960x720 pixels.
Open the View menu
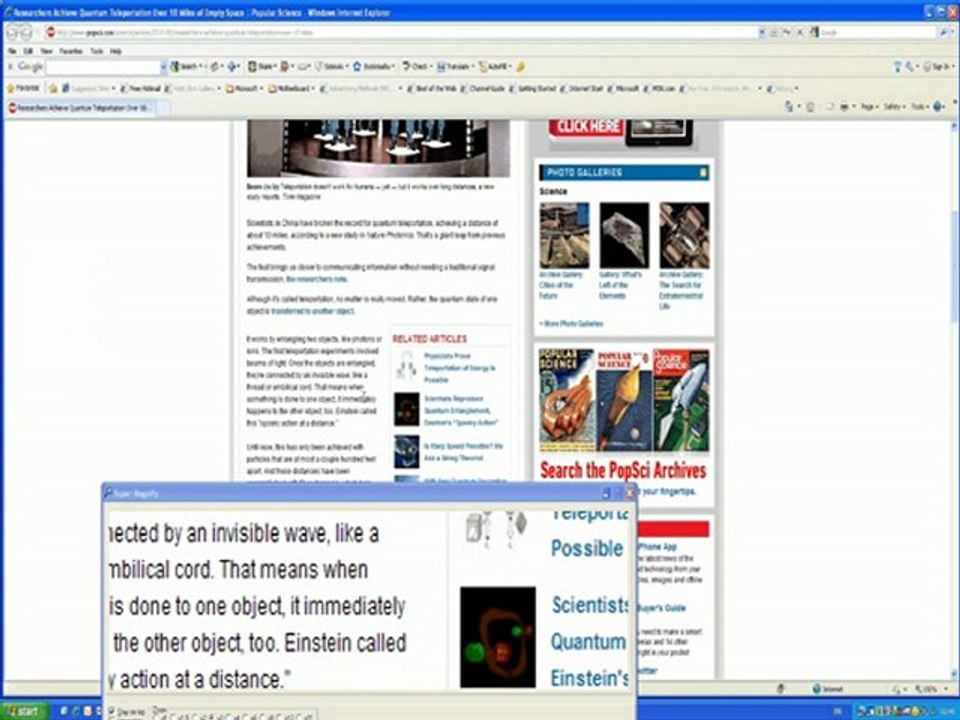[x=47, y=51]
